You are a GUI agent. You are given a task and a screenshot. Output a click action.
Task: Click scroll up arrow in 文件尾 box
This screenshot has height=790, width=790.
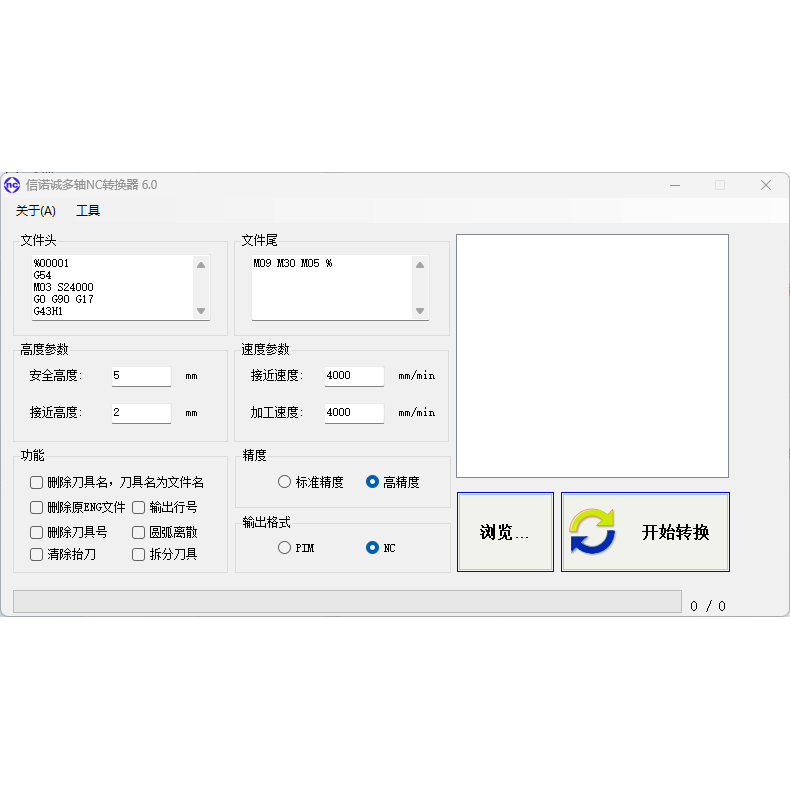coord(420,265)
